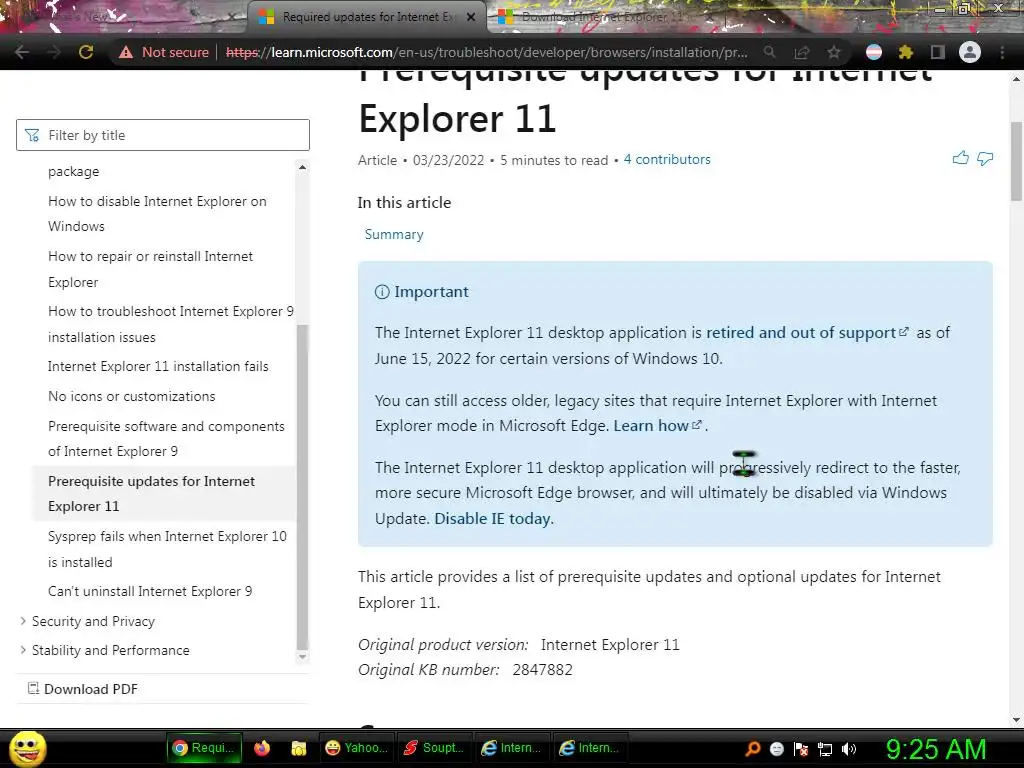Image resolution: width=1024 pixels, height=768 pixels.
Task: Open the network tray icon
Action: click(825, 749)
